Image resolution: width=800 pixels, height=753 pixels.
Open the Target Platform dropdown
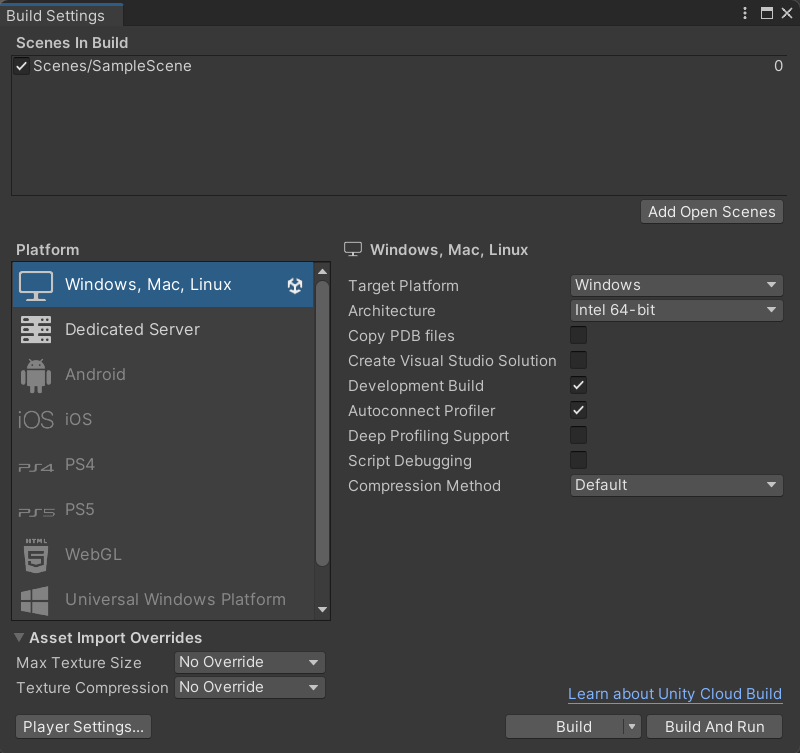click(x=676, y=285)
